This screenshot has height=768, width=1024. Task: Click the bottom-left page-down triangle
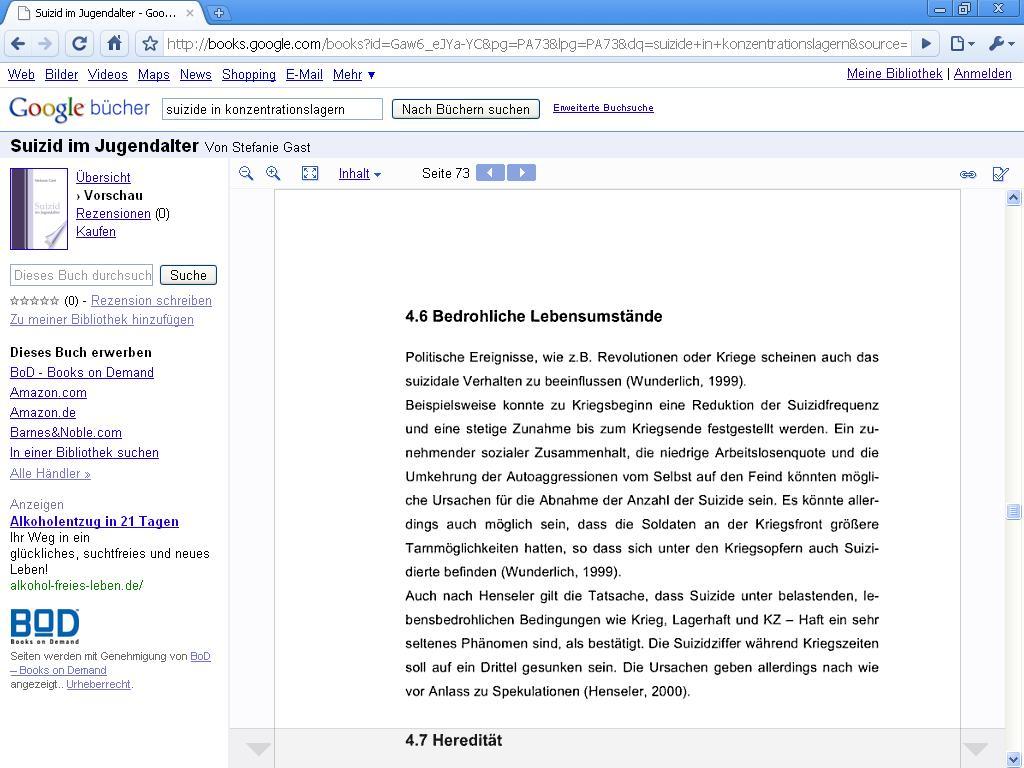tap(258, 749)
